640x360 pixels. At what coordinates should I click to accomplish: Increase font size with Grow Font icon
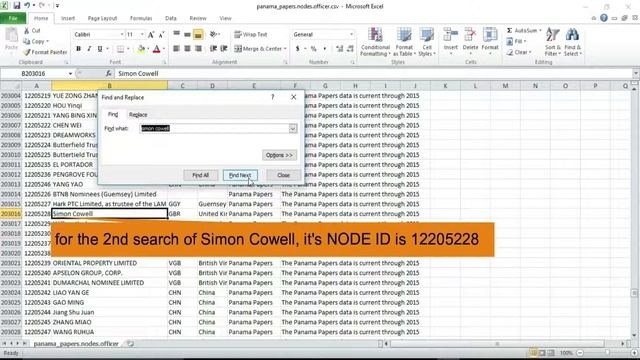(x=151, y=35)
